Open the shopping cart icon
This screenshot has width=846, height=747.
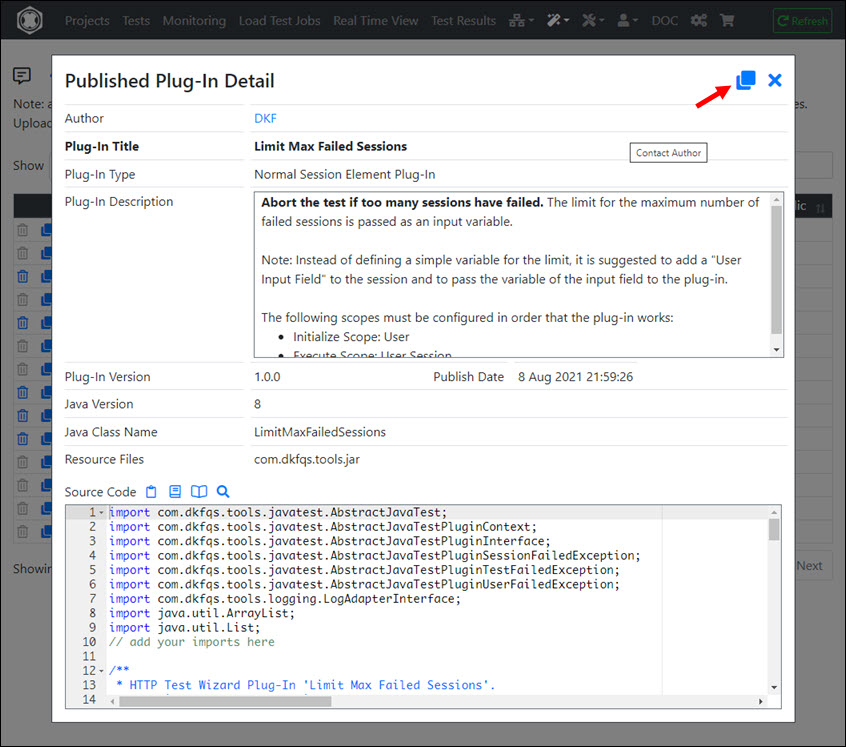click(x=727, y=21)
